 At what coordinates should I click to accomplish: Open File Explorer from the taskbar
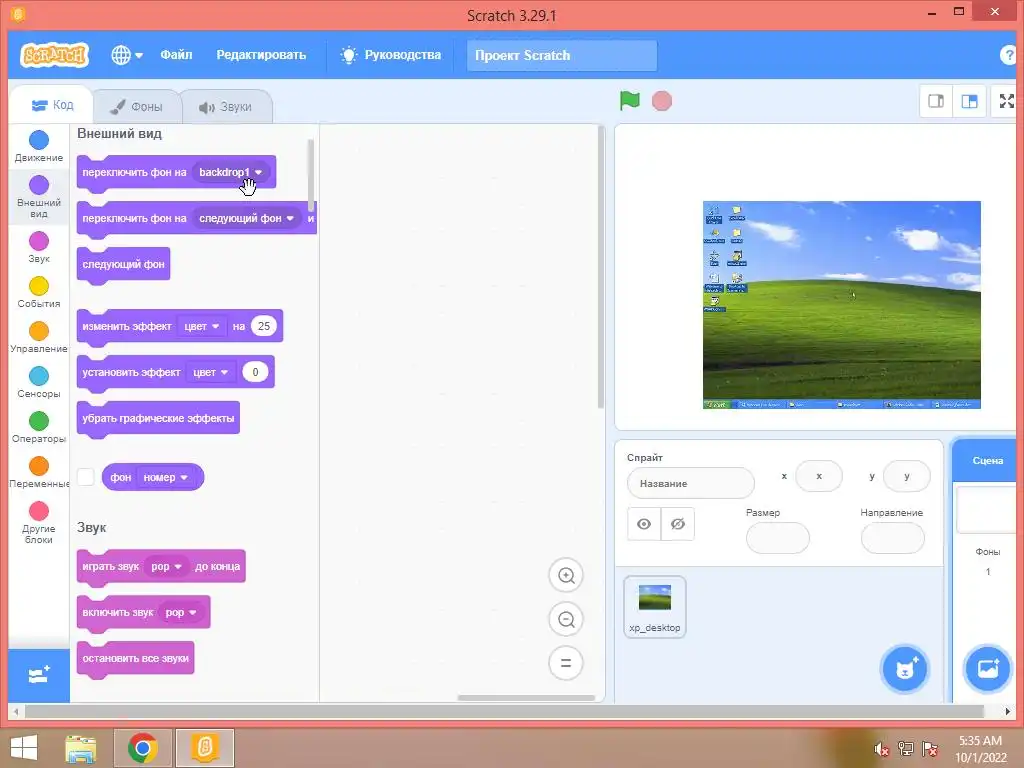pos(81,748)
